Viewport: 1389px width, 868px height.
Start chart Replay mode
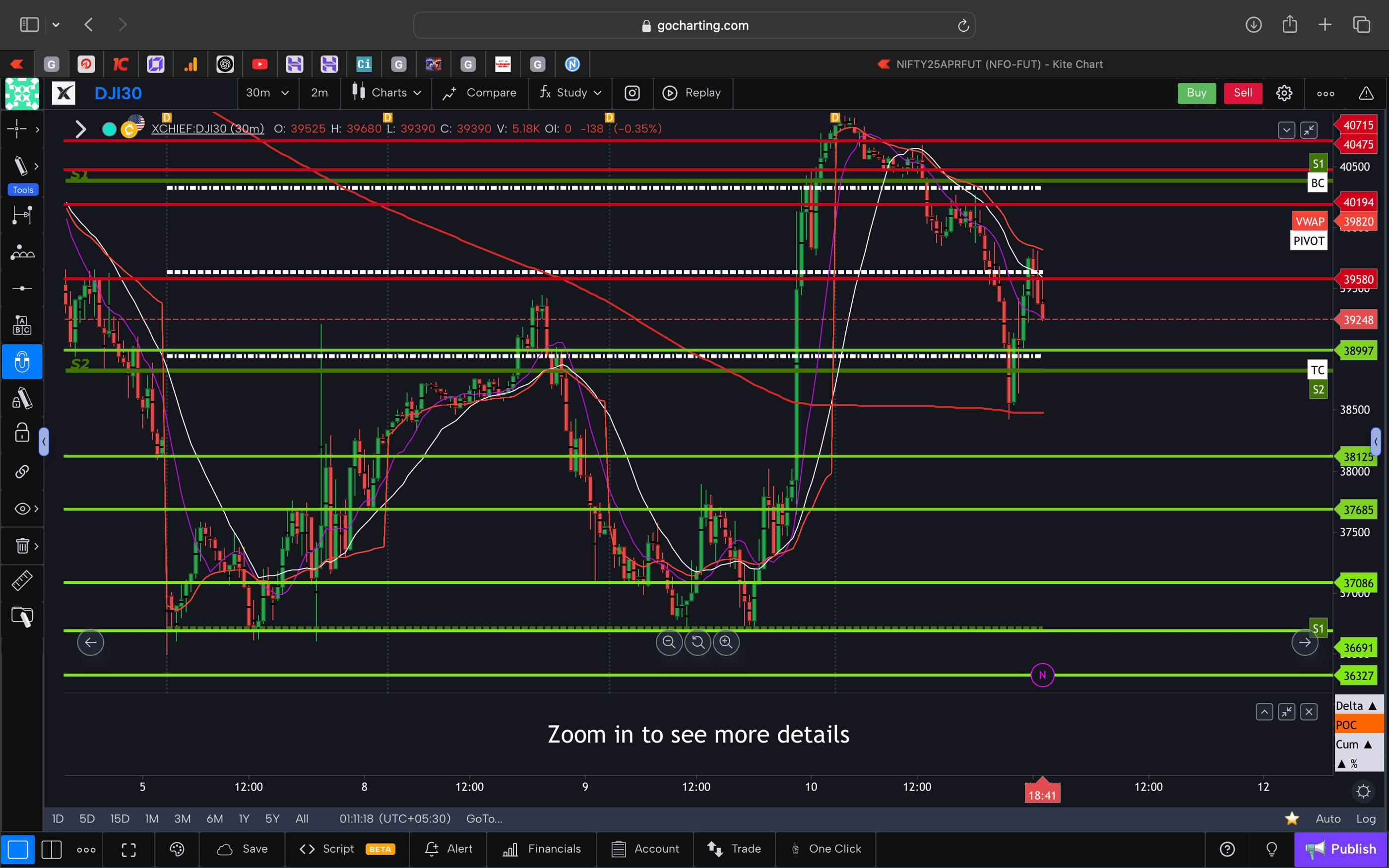coord(693,93)
